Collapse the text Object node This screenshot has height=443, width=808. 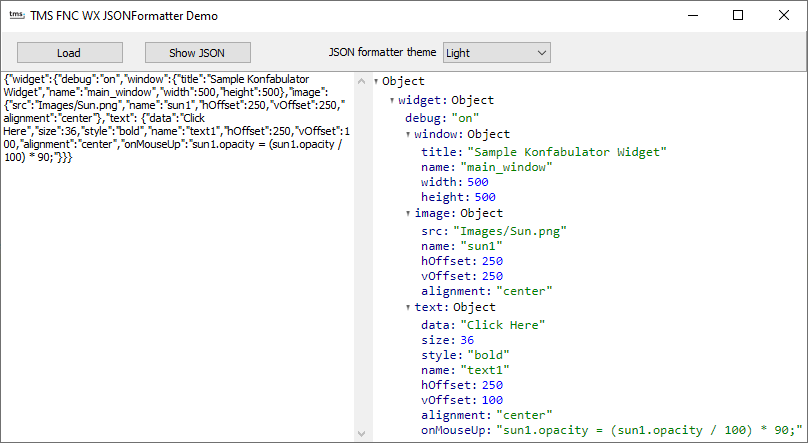408,308
